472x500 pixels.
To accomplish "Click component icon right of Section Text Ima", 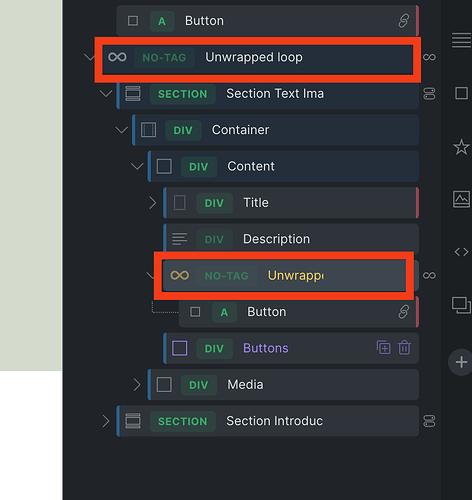I will point(429,94).
